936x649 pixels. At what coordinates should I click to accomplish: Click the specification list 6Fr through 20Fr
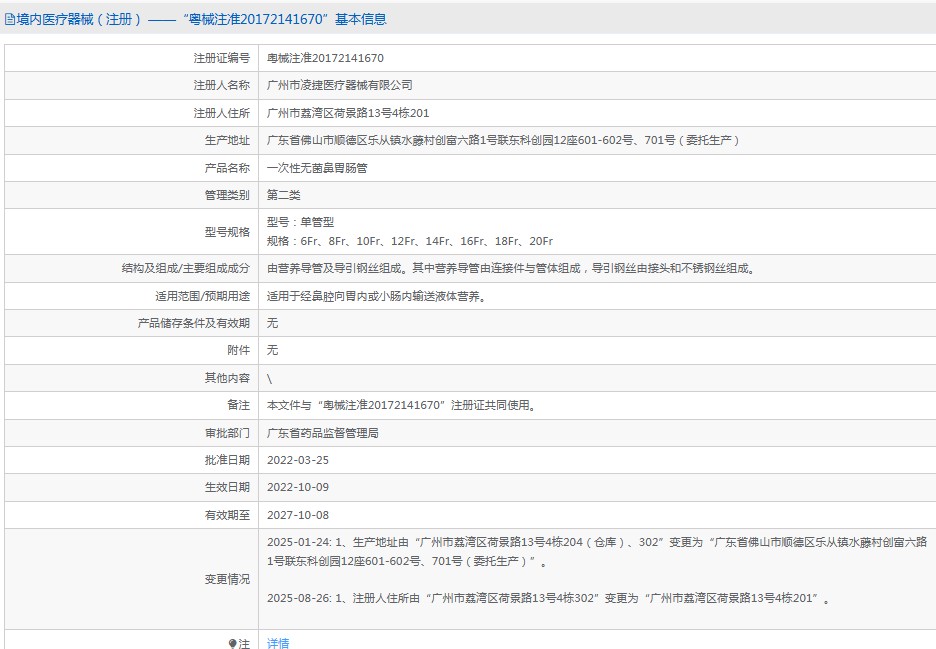409,241
